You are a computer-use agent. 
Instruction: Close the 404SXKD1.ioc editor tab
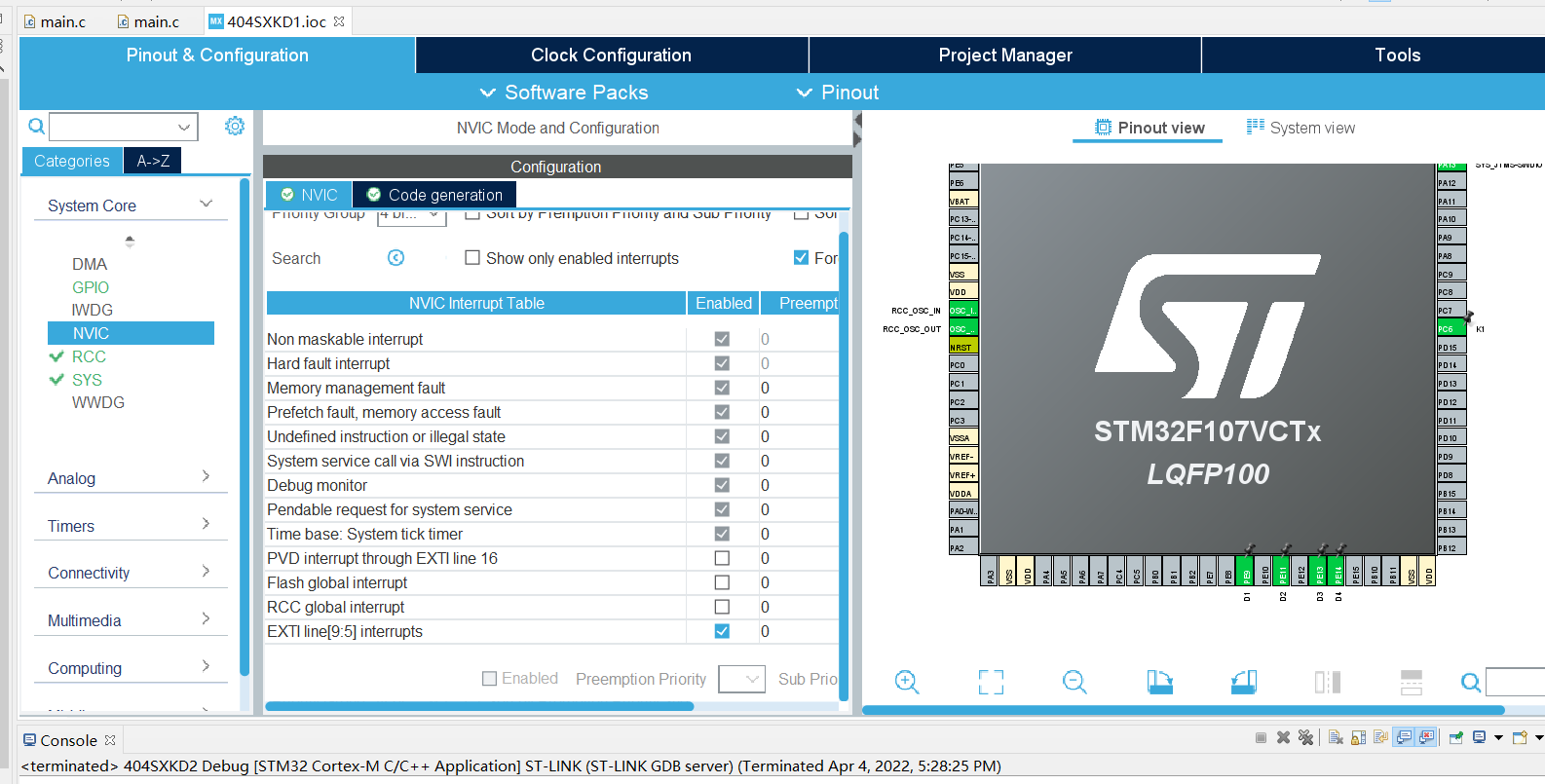point(339,21)
